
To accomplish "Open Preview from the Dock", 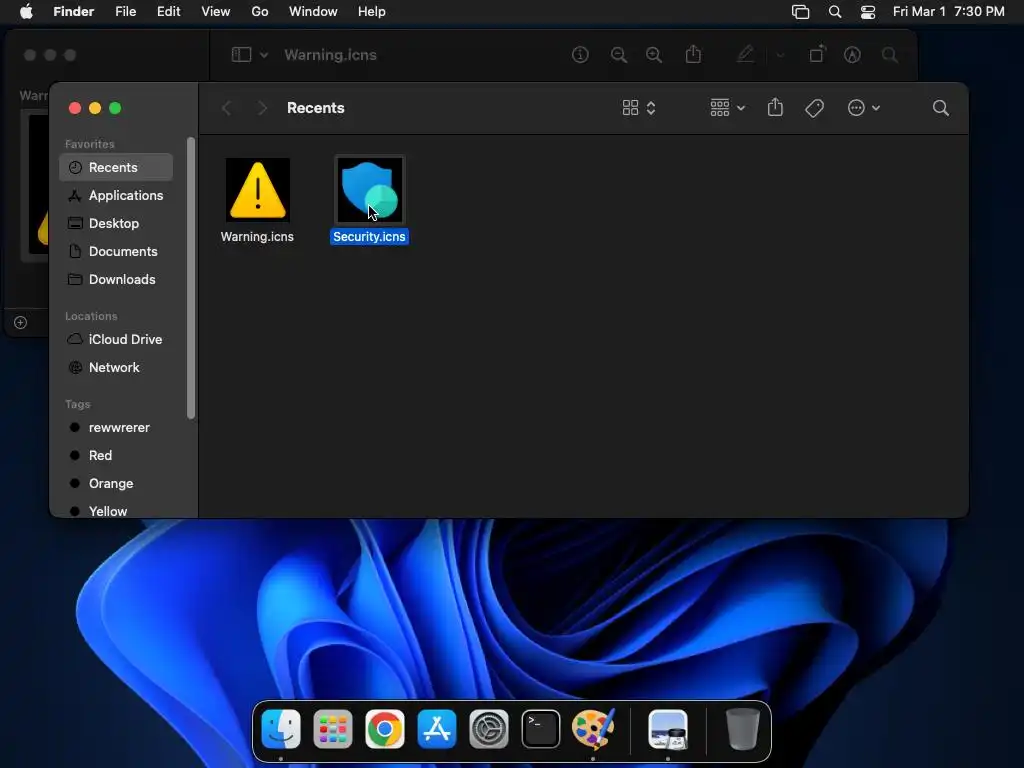I will point(667,729).
